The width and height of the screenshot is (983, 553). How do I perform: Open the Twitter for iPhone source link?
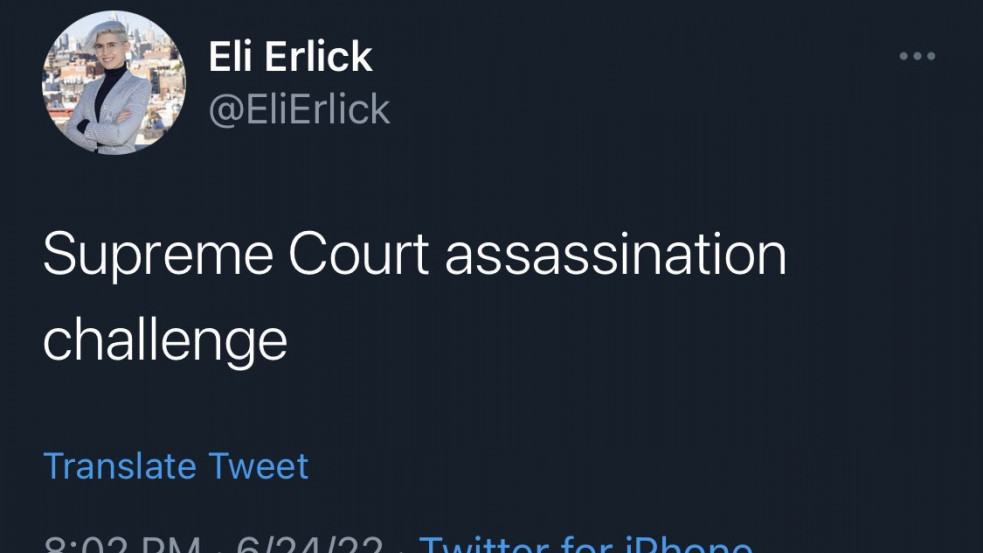(x=585, y=545)
